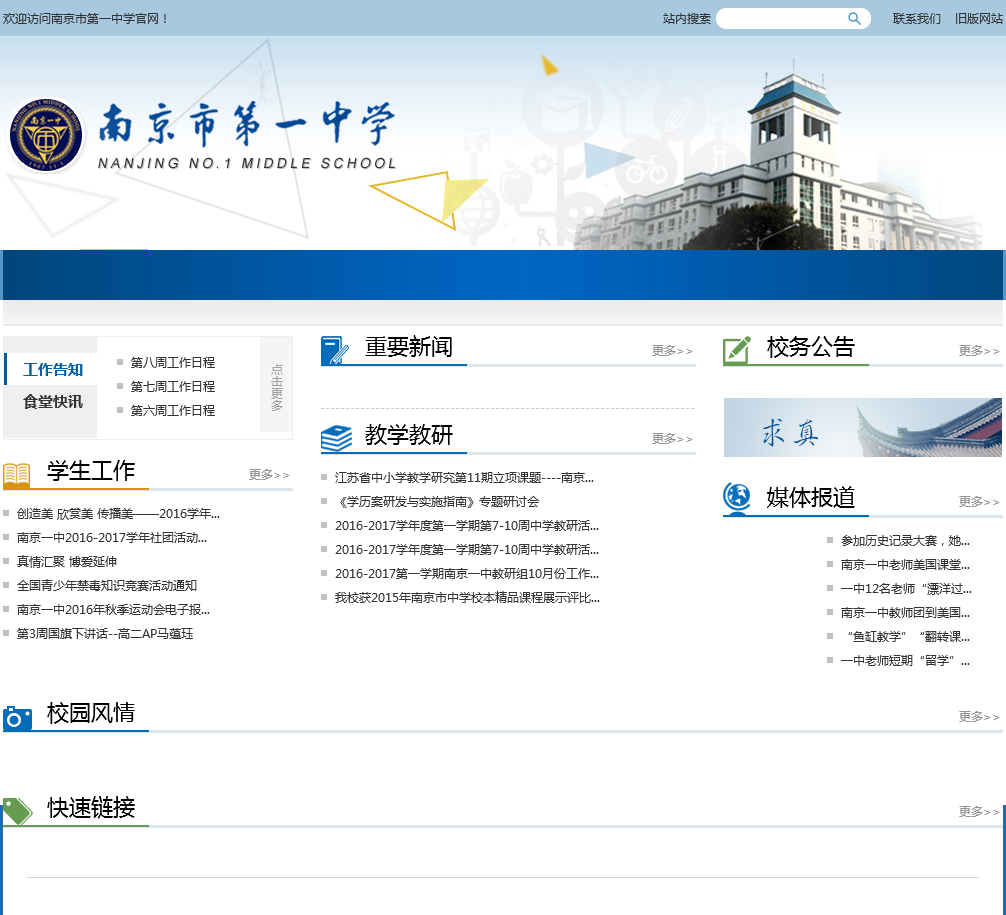This screenshot has height=915, width=1006.
Task: Click the 快速链接 green tag icon
Action: click(x=17, y=811)
